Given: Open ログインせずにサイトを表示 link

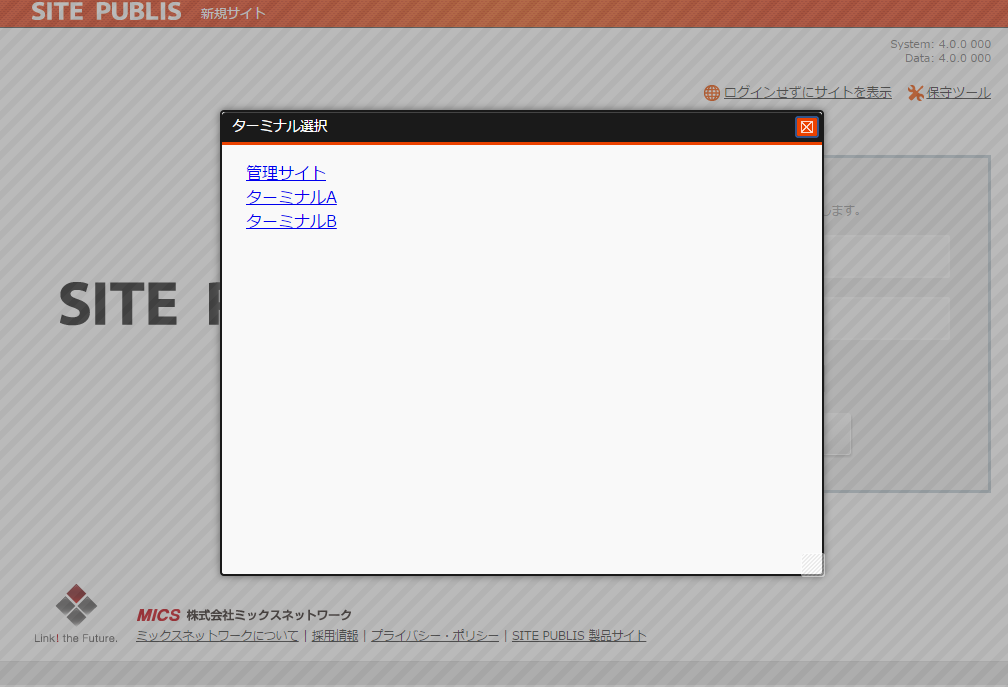Looking at the screenshot, I should pyautogui.click(x=807, y=93).
